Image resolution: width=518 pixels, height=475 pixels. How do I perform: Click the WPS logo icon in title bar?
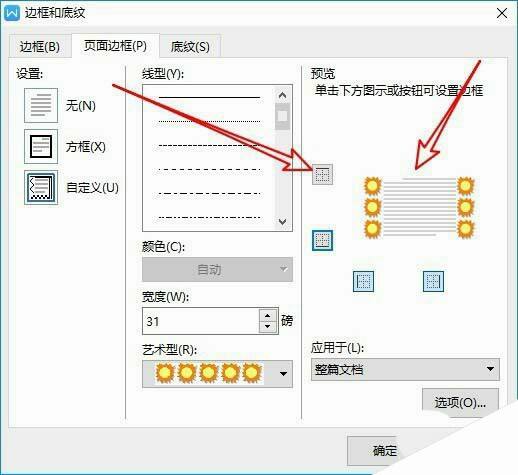point(13,13)
